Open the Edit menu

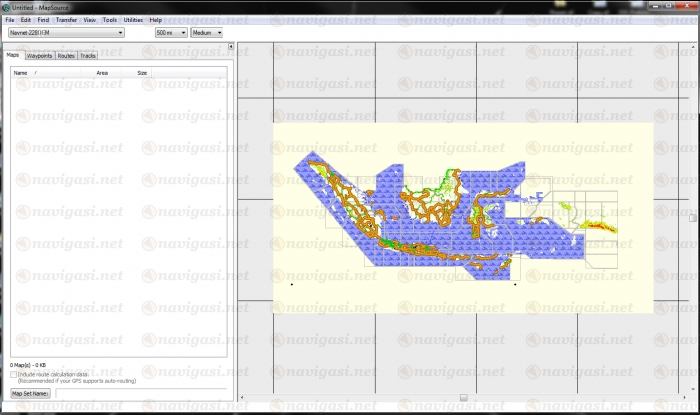pyautogui.click(x=25, y=20)
